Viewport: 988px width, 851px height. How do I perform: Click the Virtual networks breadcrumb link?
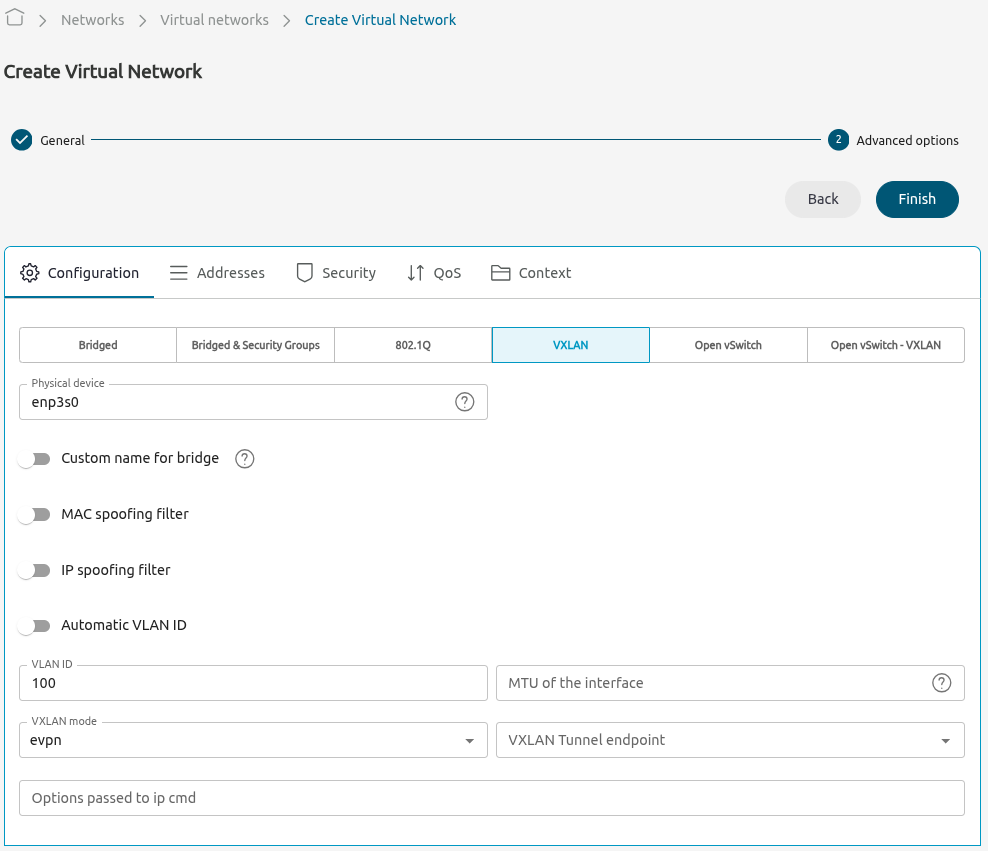click(214, 19)
